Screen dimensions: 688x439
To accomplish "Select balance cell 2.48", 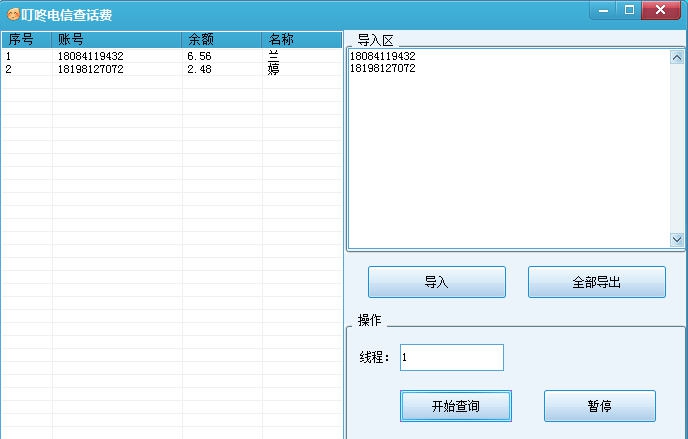I will click(x=199, y=69).
